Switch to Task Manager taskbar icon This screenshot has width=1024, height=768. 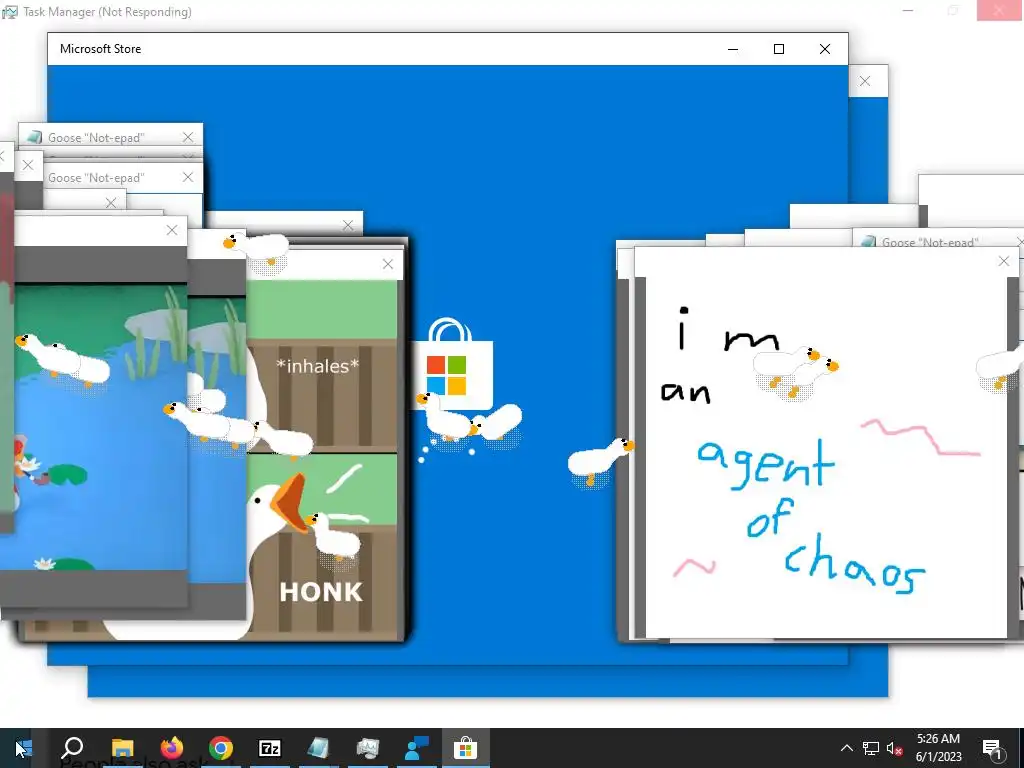click(368, 748)
